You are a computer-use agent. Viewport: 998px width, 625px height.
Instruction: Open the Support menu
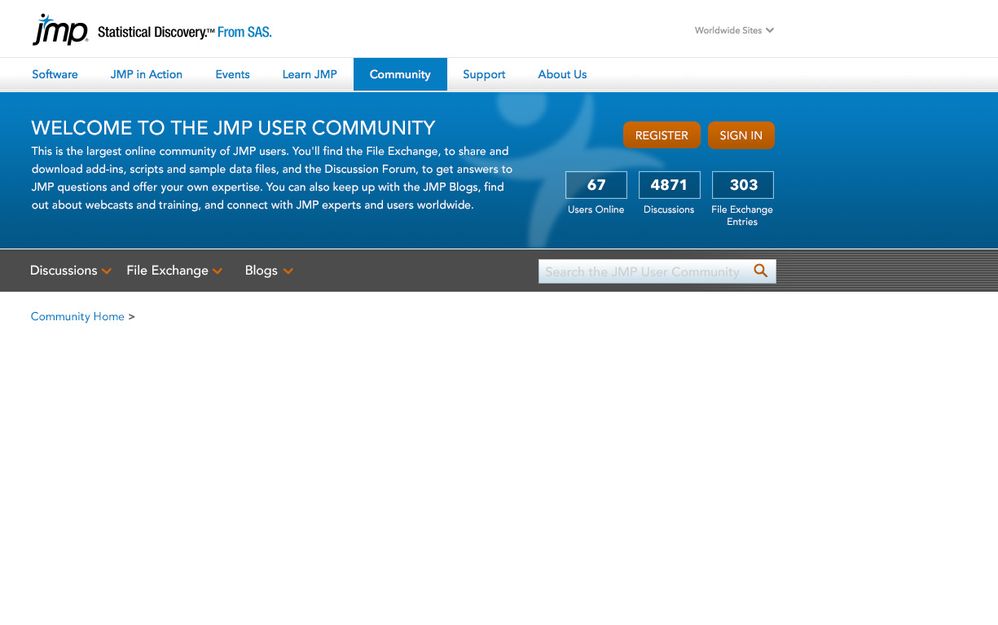click(484, 74)
